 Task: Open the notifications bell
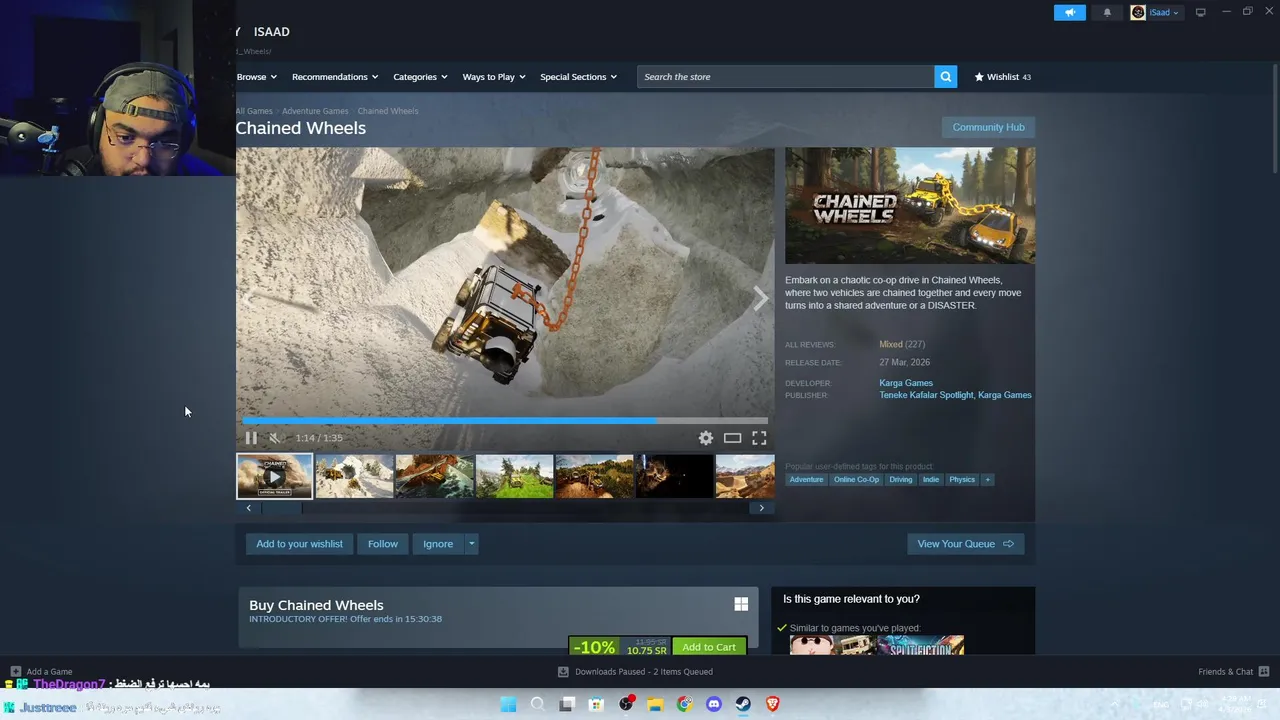click(x=1107, y=12)
